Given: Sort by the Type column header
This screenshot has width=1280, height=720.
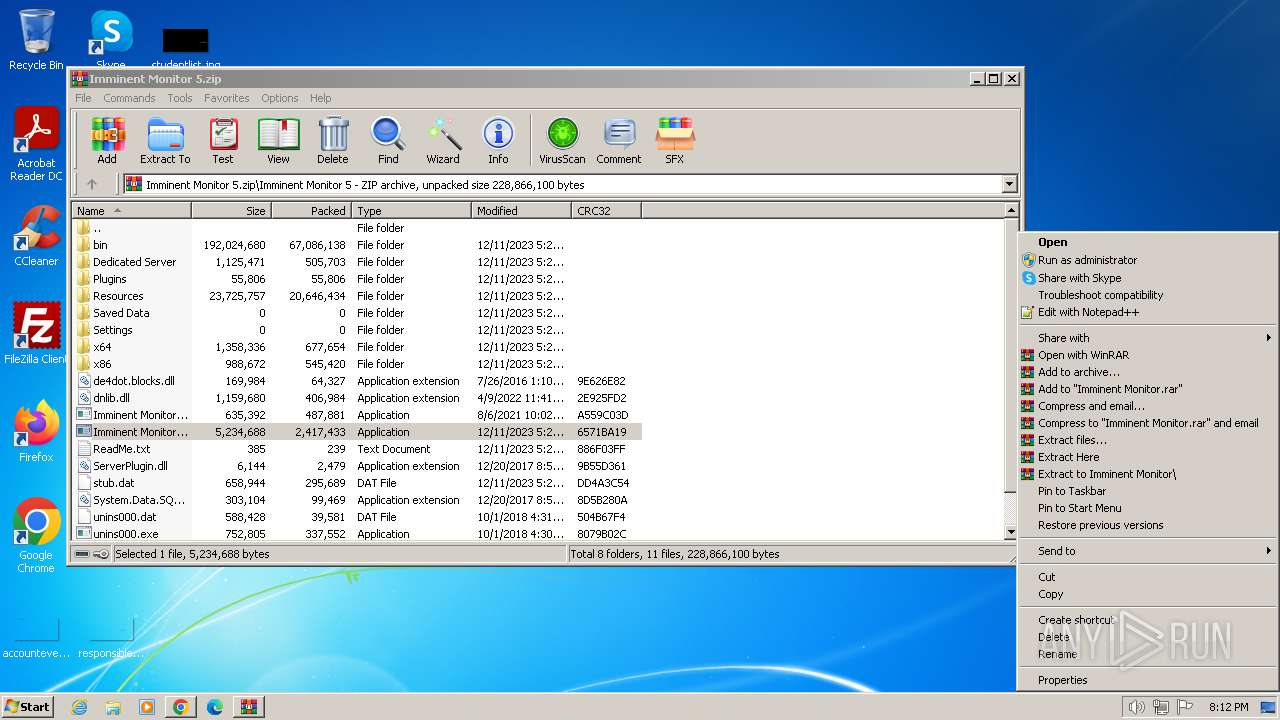Looking at the screenshot, I should tap(411, 211).
